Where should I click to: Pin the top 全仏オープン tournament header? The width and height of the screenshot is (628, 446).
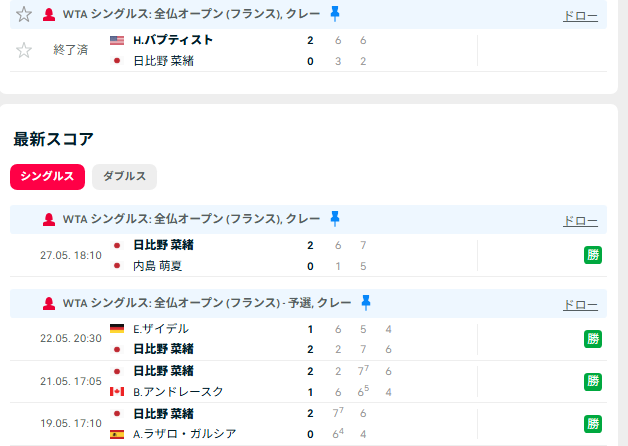[335, 13]
